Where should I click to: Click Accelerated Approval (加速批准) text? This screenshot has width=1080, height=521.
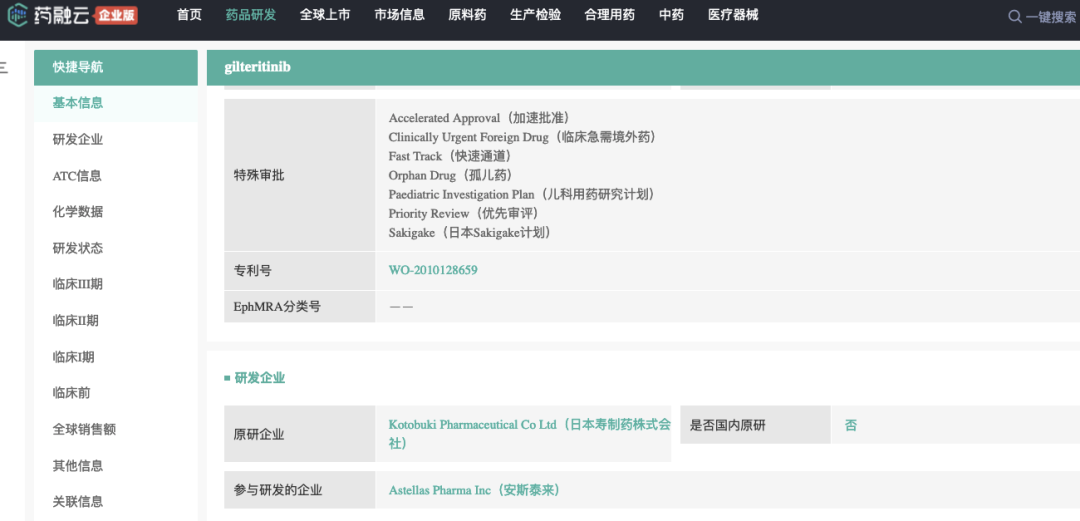coord(479,118)
